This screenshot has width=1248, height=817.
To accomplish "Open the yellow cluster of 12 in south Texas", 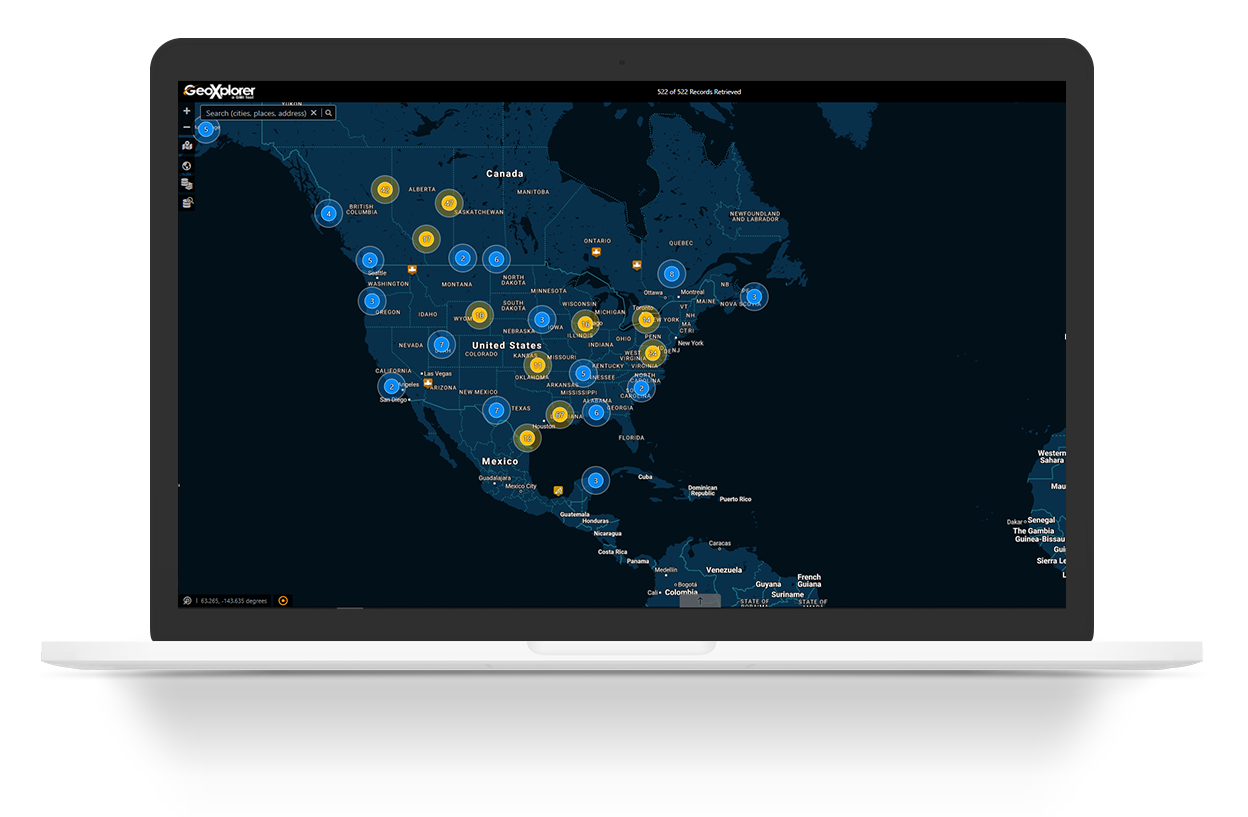I will [x=527, y=437].
